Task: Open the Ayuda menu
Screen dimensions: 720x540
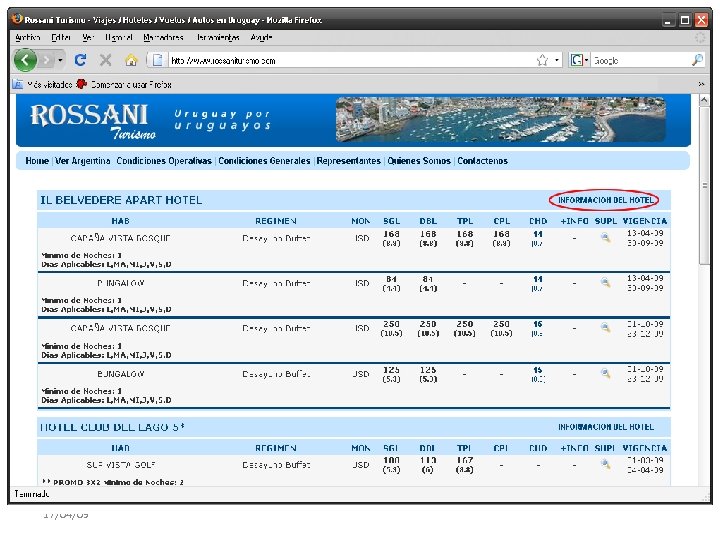Action: (x=261, y=37)
